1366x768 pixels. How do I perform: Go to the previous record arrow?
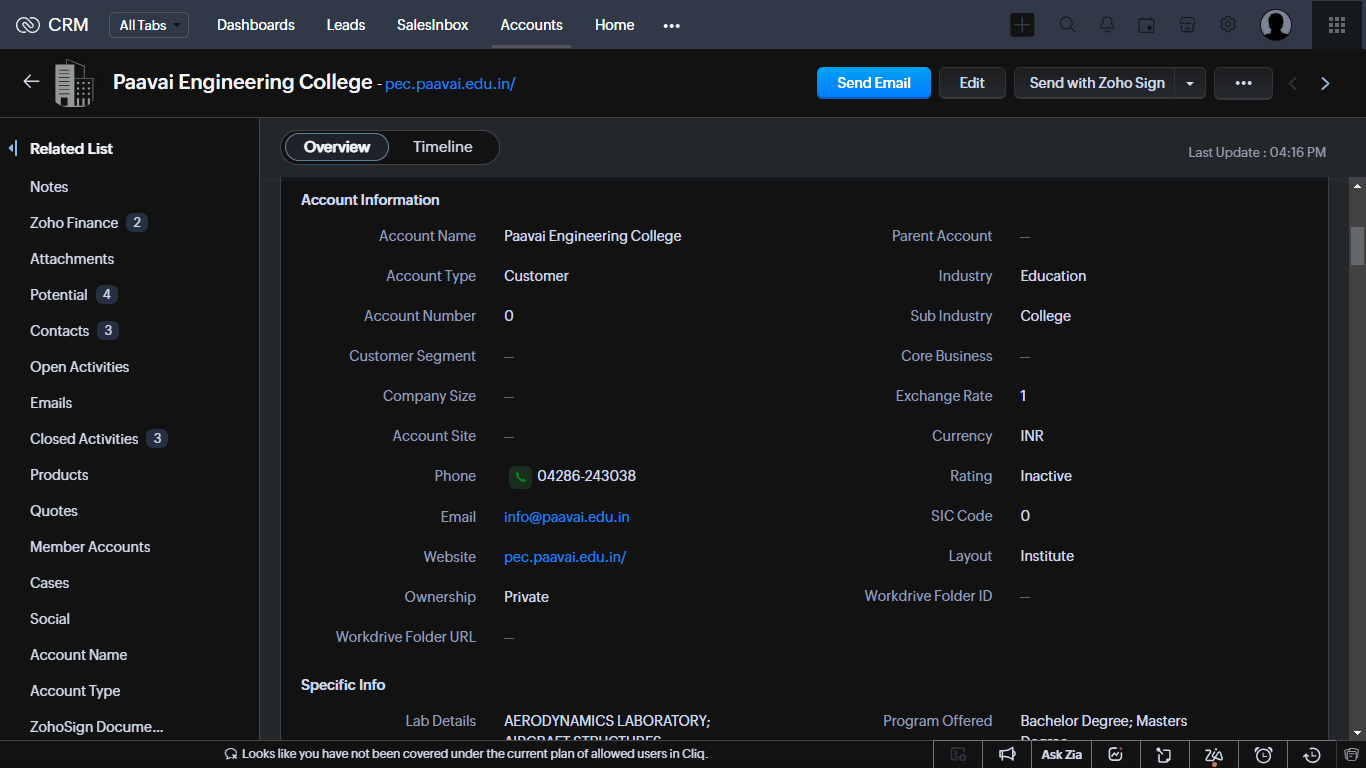click(1293, 84)
